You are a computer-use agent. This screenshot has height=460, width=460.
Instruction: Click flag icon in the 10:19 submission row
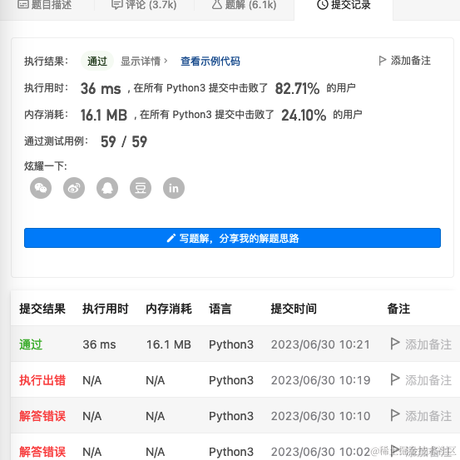pos(395,379)
